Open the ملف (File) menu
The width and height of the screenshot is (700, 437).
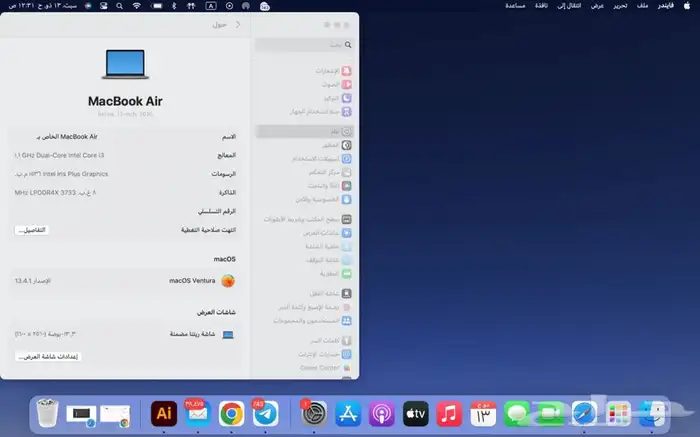coord(642,6)
